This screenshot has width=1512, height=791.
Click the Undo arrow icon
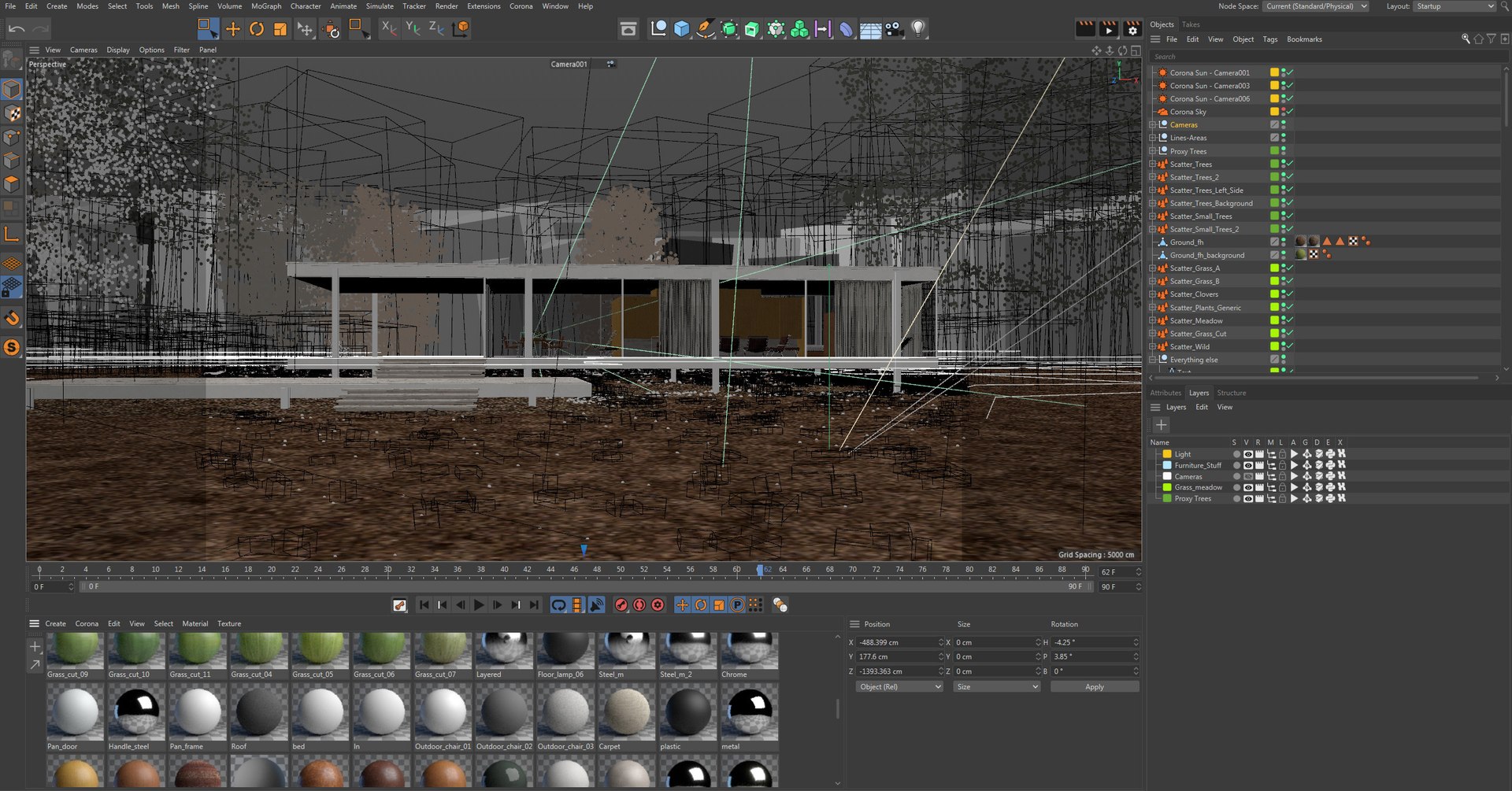17,29
